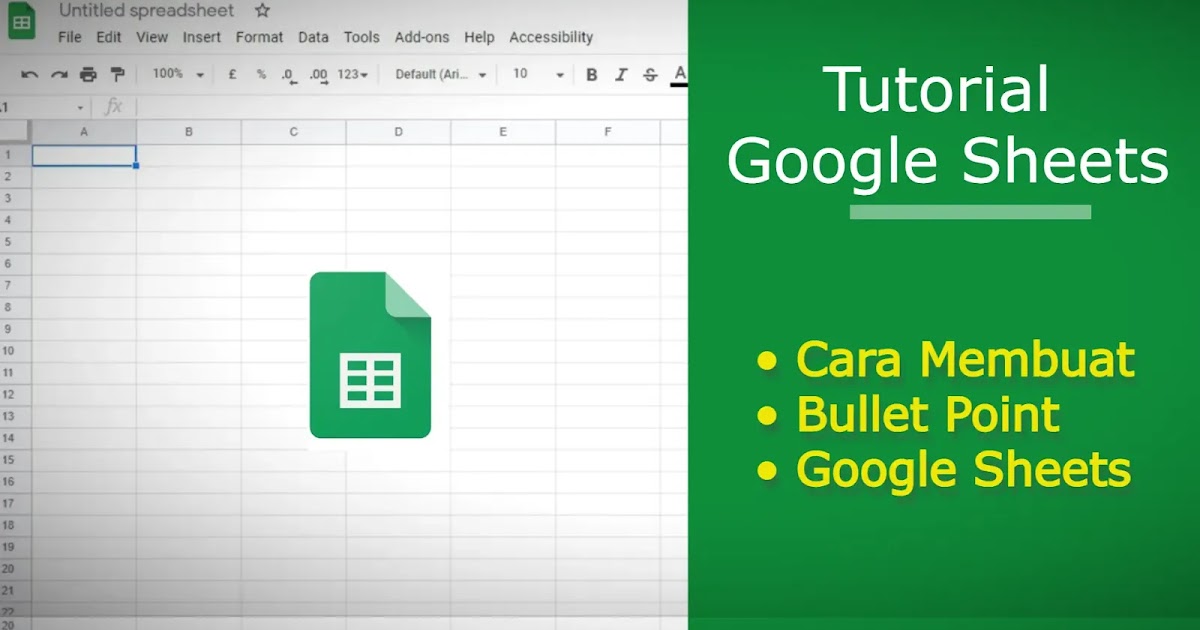Screen dimensions: 1200x630
Task: Open the Print dialog
Action: coord(87,75)
